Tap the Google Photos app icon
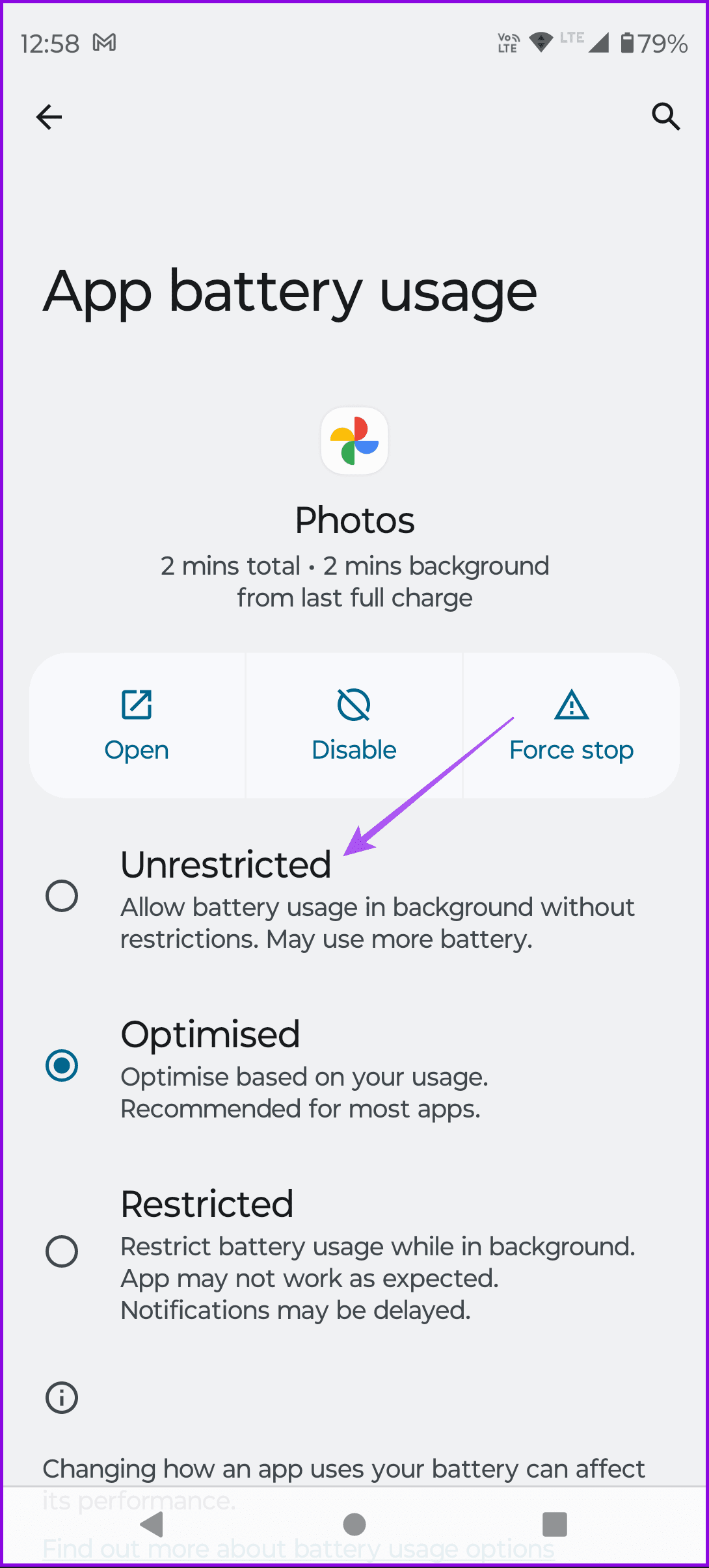709x1568 pixels. click(354, 441)
